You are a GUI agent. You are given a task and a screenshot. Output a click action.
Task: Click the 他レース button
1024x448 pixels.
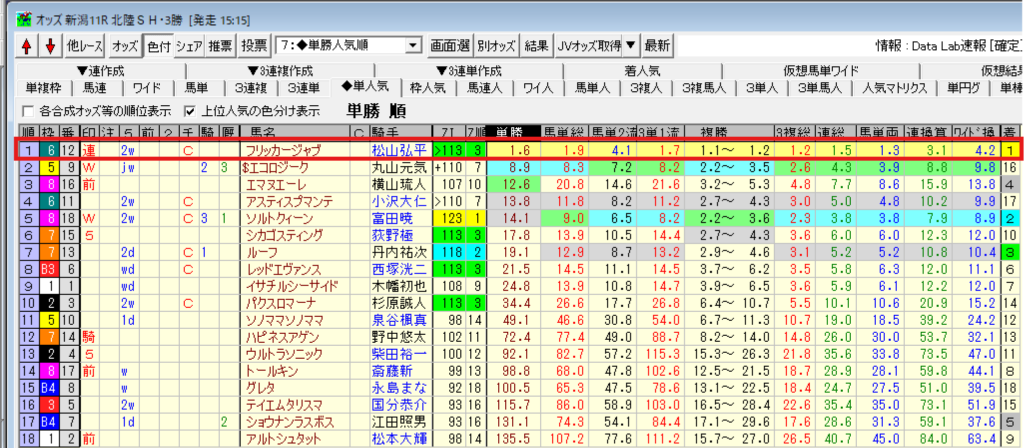(x=84, y=45)
